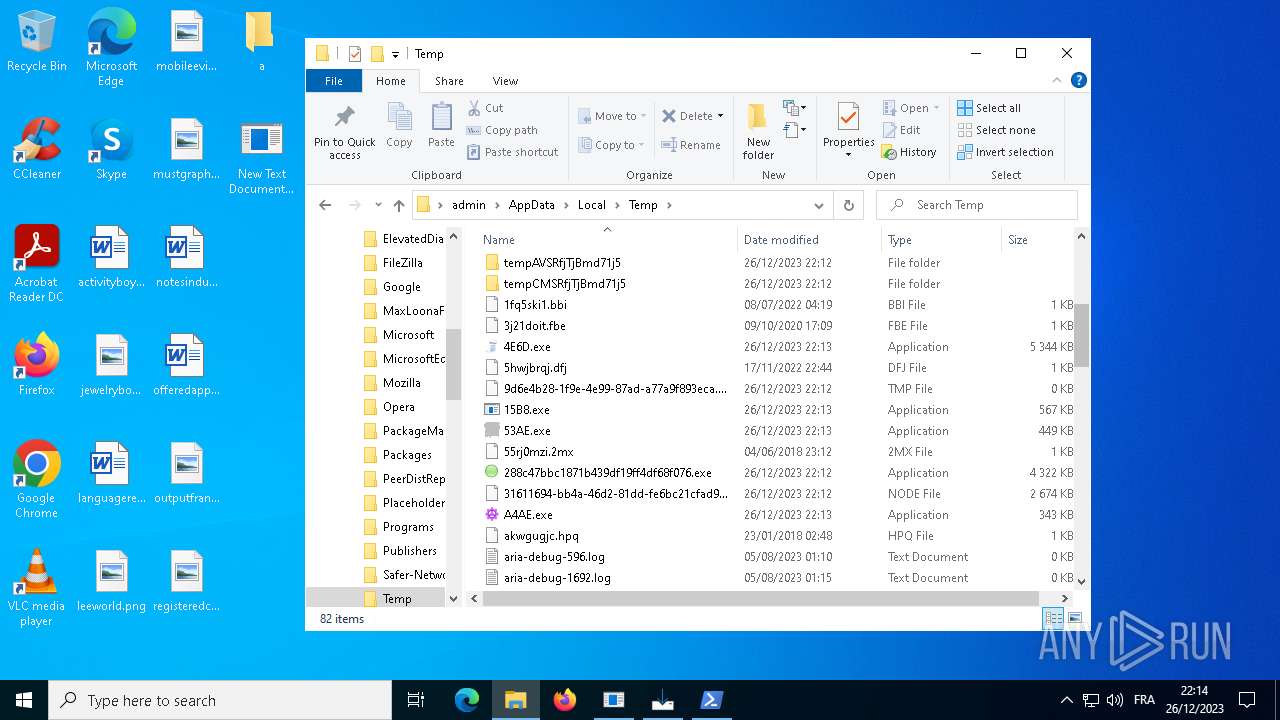Select the A4AE.exe file
Screen dimensions: 1280x720
pos(528,515)
